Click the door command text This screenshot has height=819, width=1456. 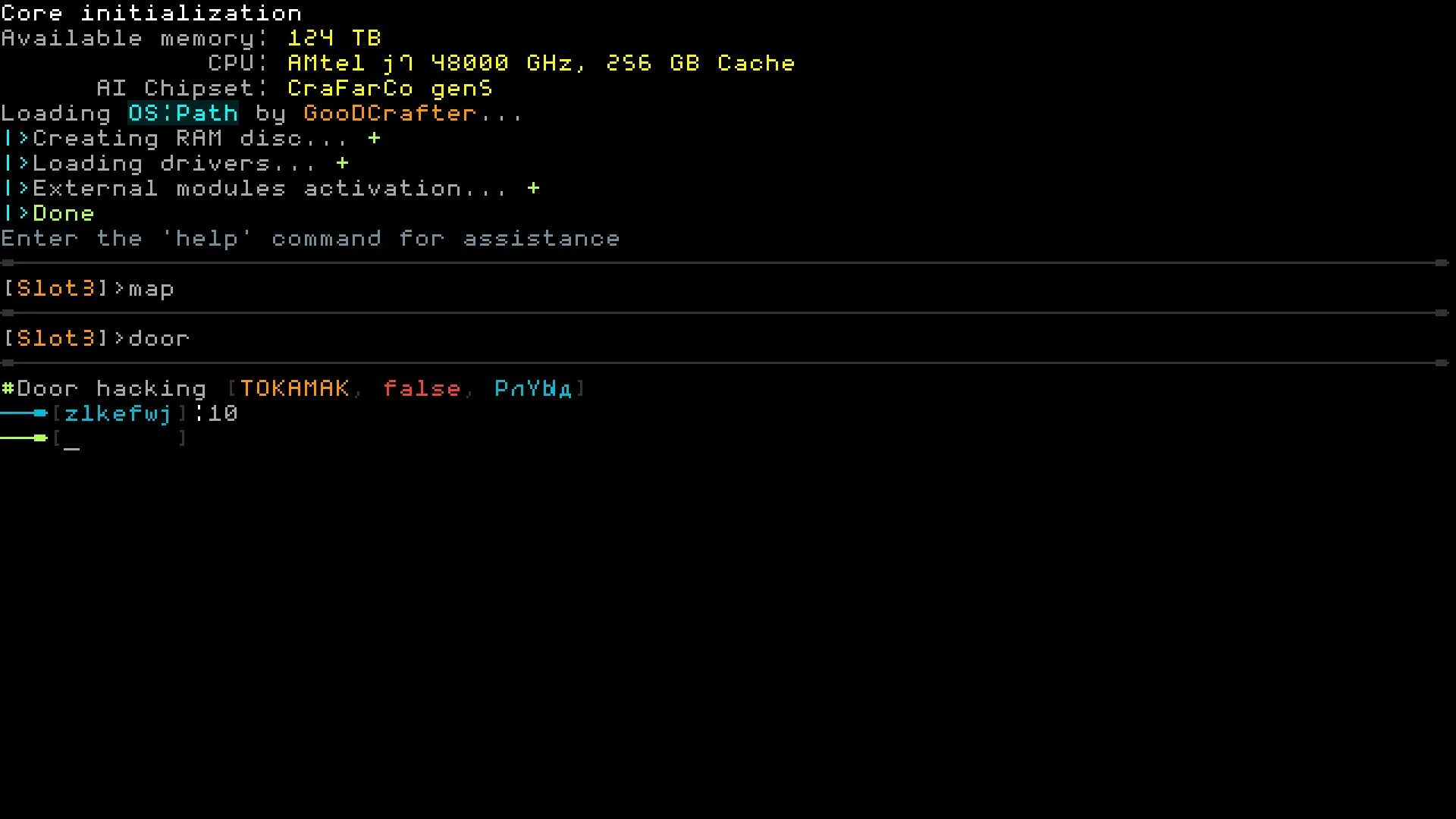point(158,339)
